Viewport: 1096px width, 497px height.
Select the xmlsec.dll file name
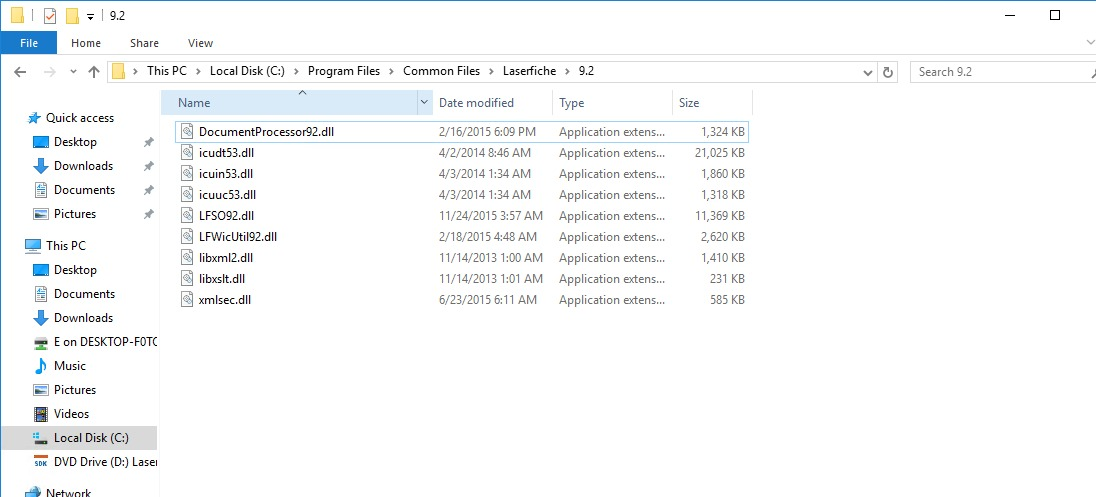tap(224, 299)
